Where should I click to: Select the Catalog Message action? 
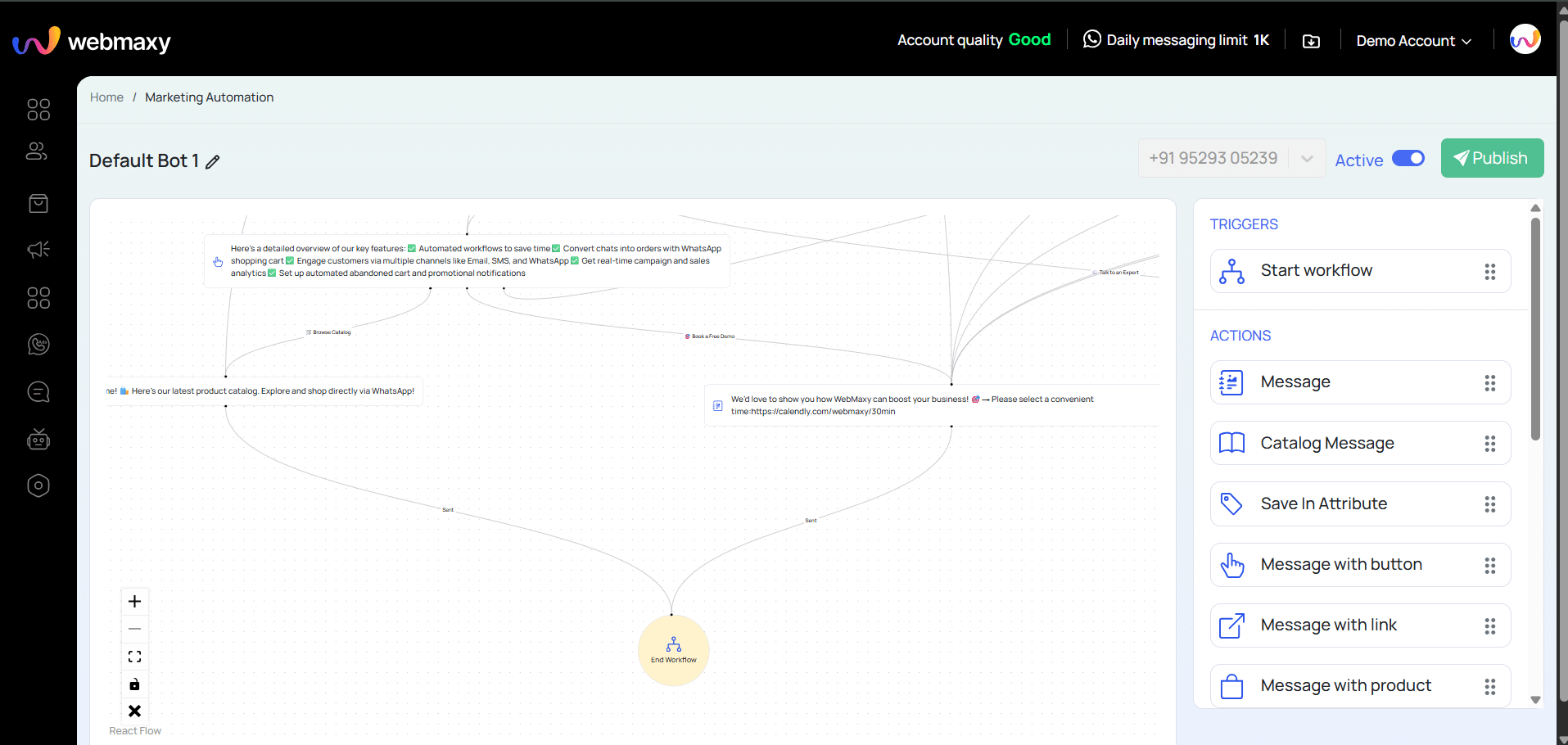(x=1360, y=443)
